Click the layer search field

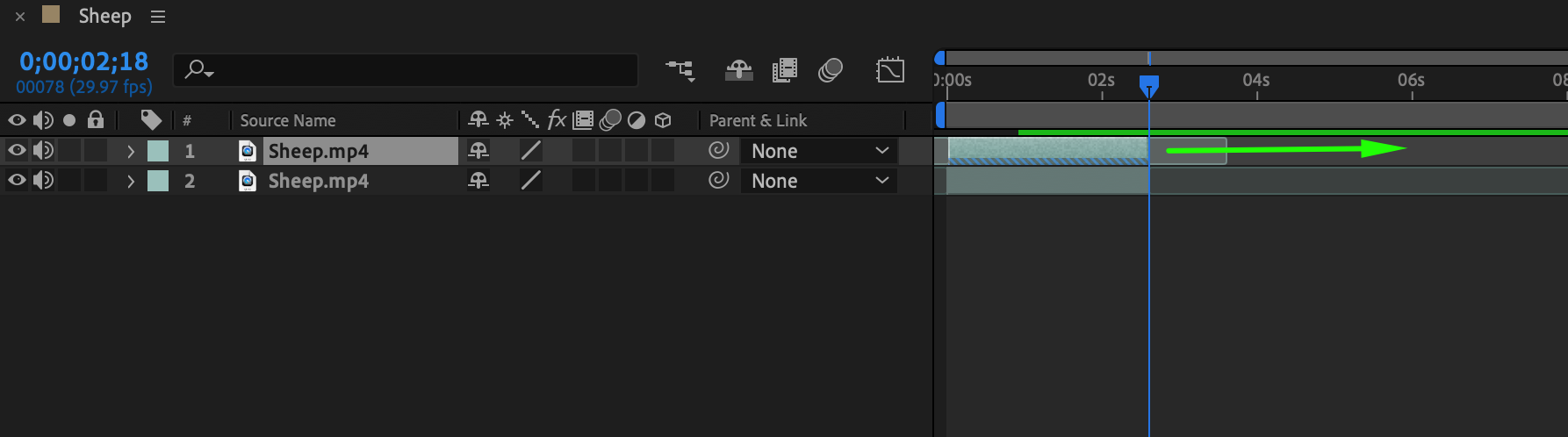point(413,70)
